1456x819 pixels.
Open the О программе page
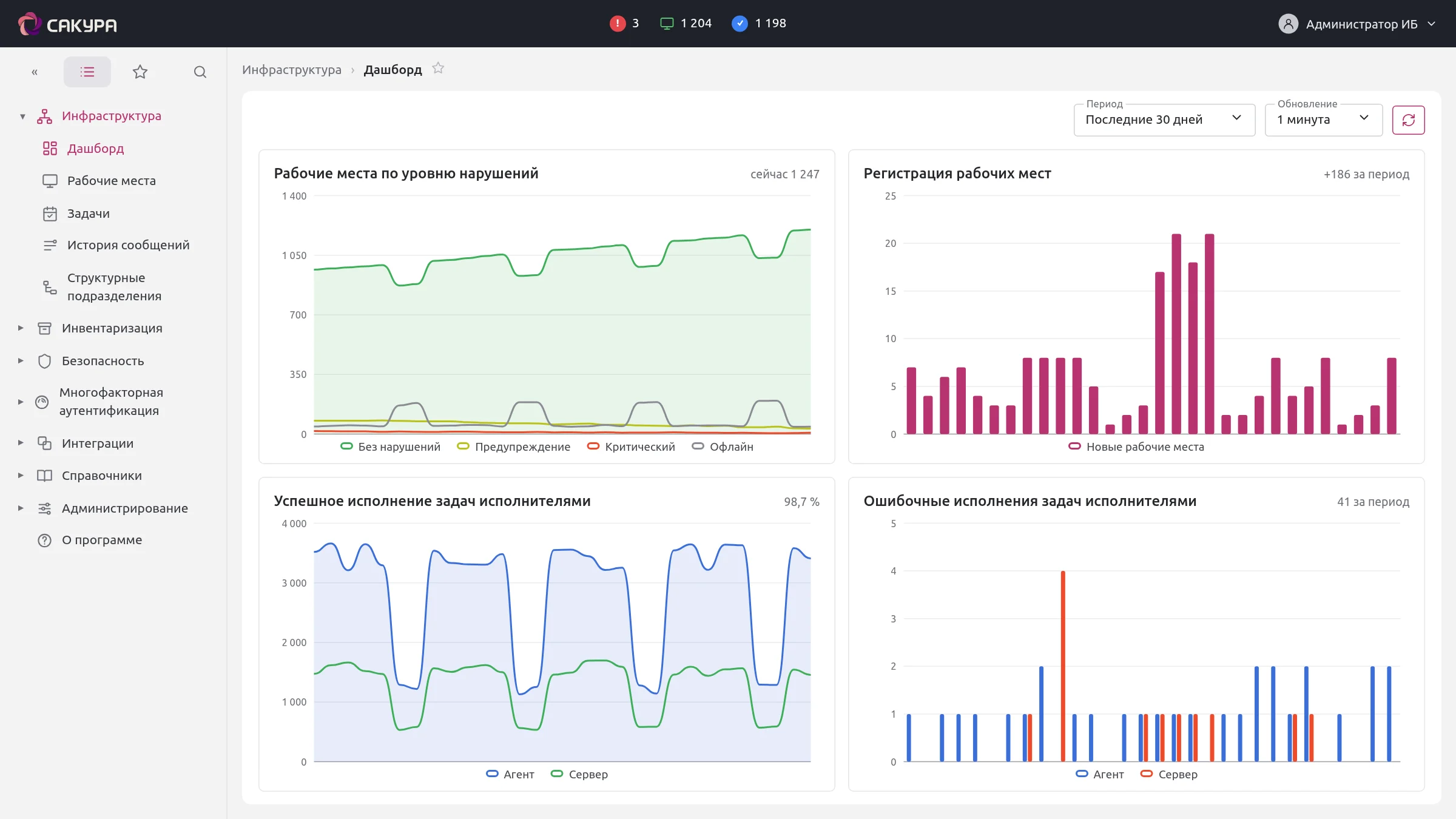click(x=102, y=540)
